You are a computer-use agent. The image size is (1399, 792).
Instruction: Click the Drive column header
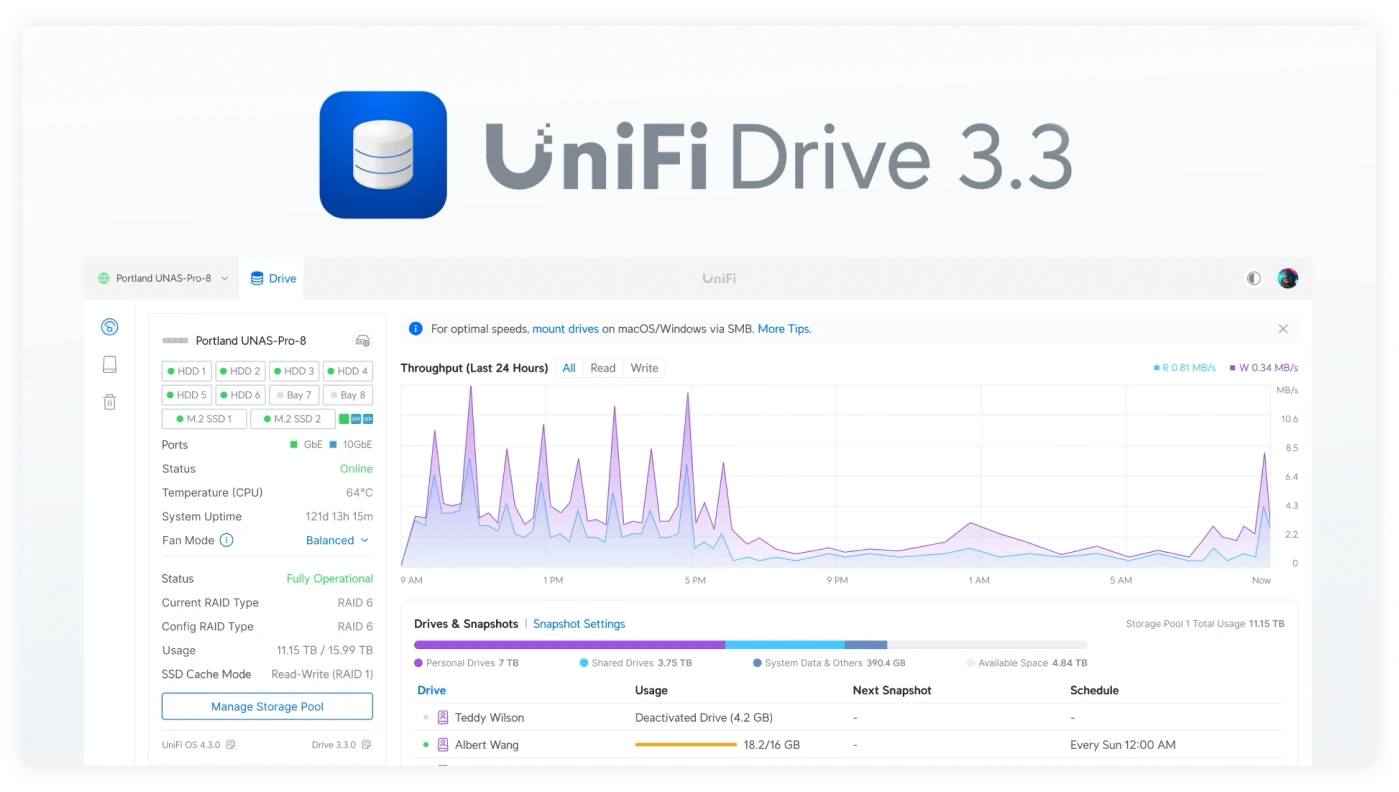pyautogui.click(x=432, y=690)
